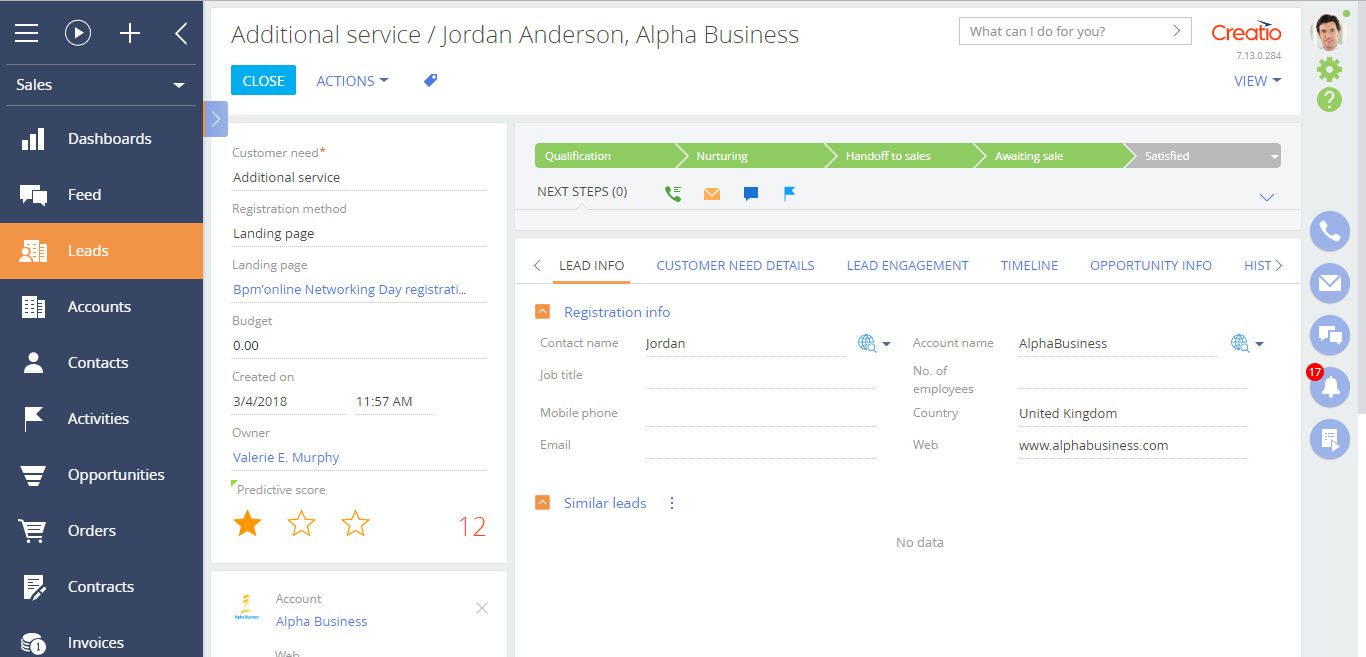Click the Account name web enrichment icon
The height and width of the screenshot is (657, 1366).
[1240, 343]
